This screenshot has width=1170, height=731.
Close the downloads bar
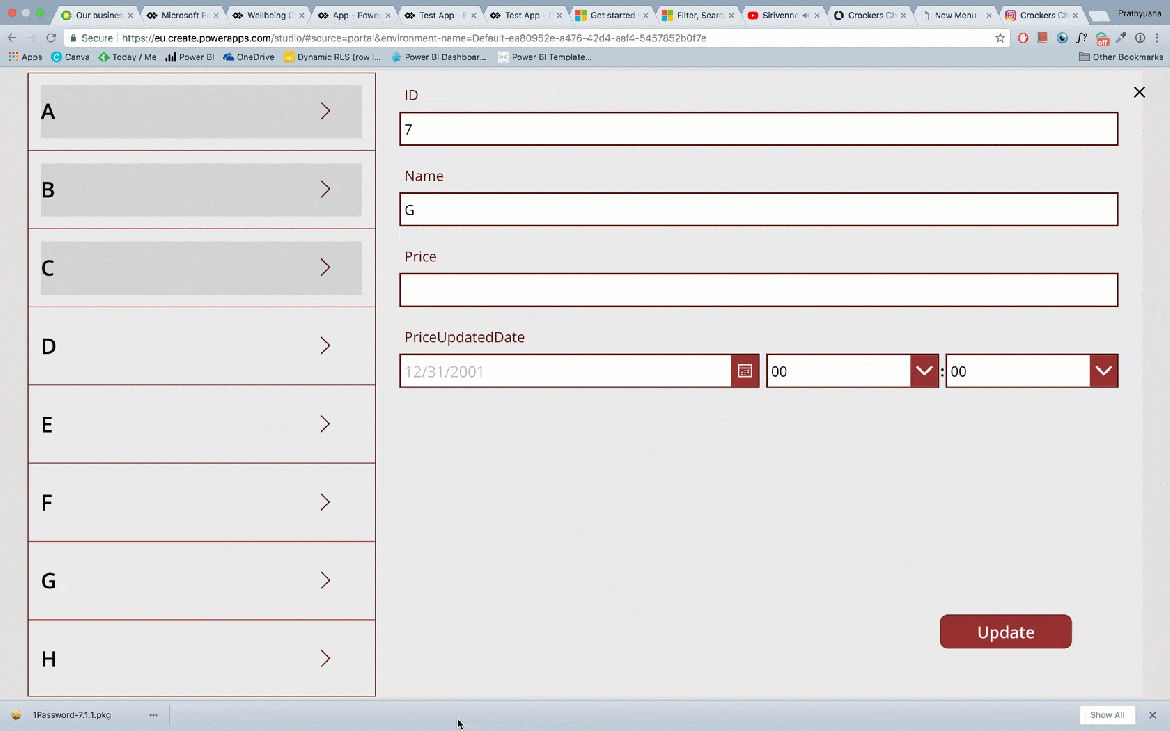(x=1152, y=715)
